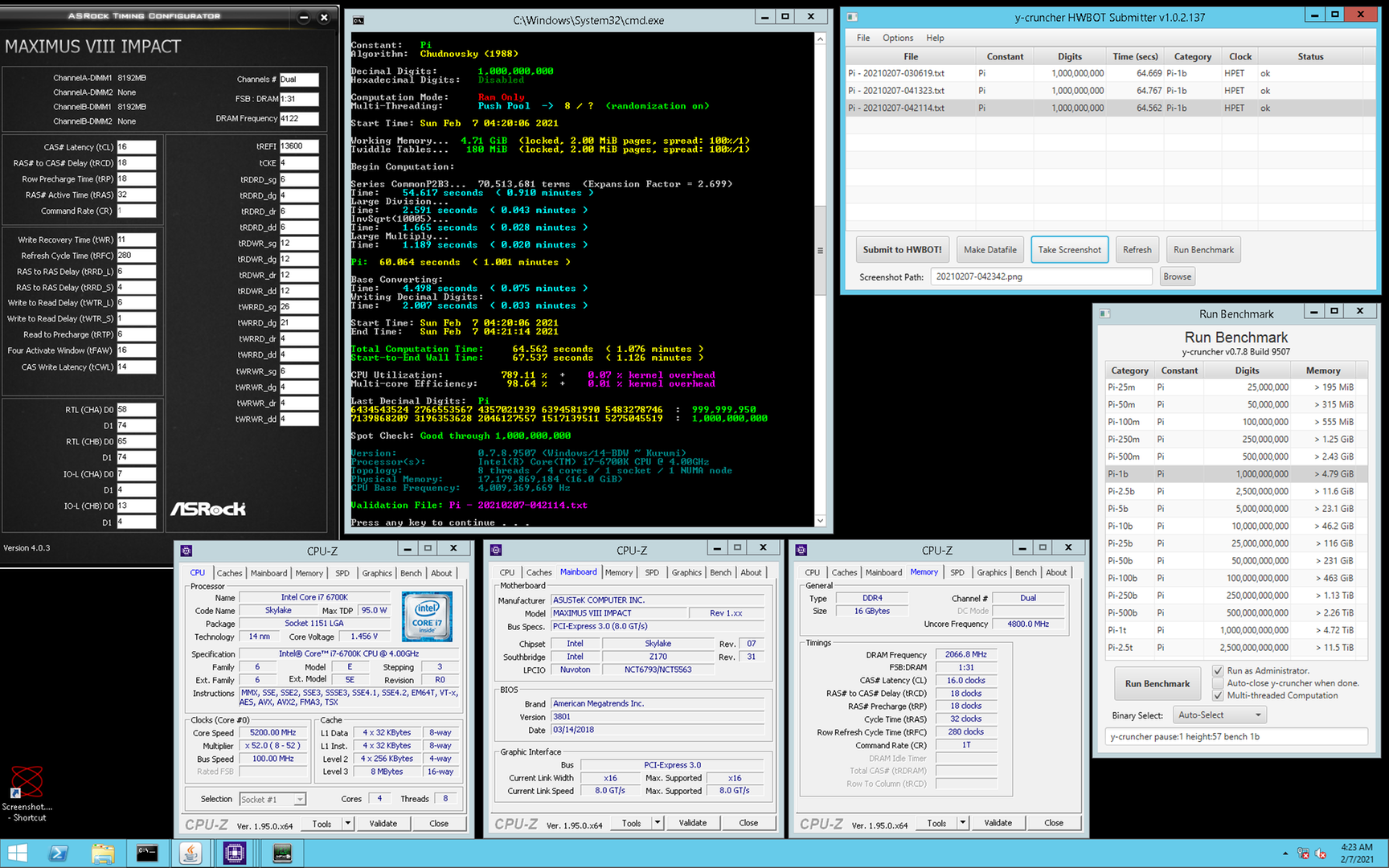Open the Help menu in HWBOT Submitter

(x=935, y=38)
